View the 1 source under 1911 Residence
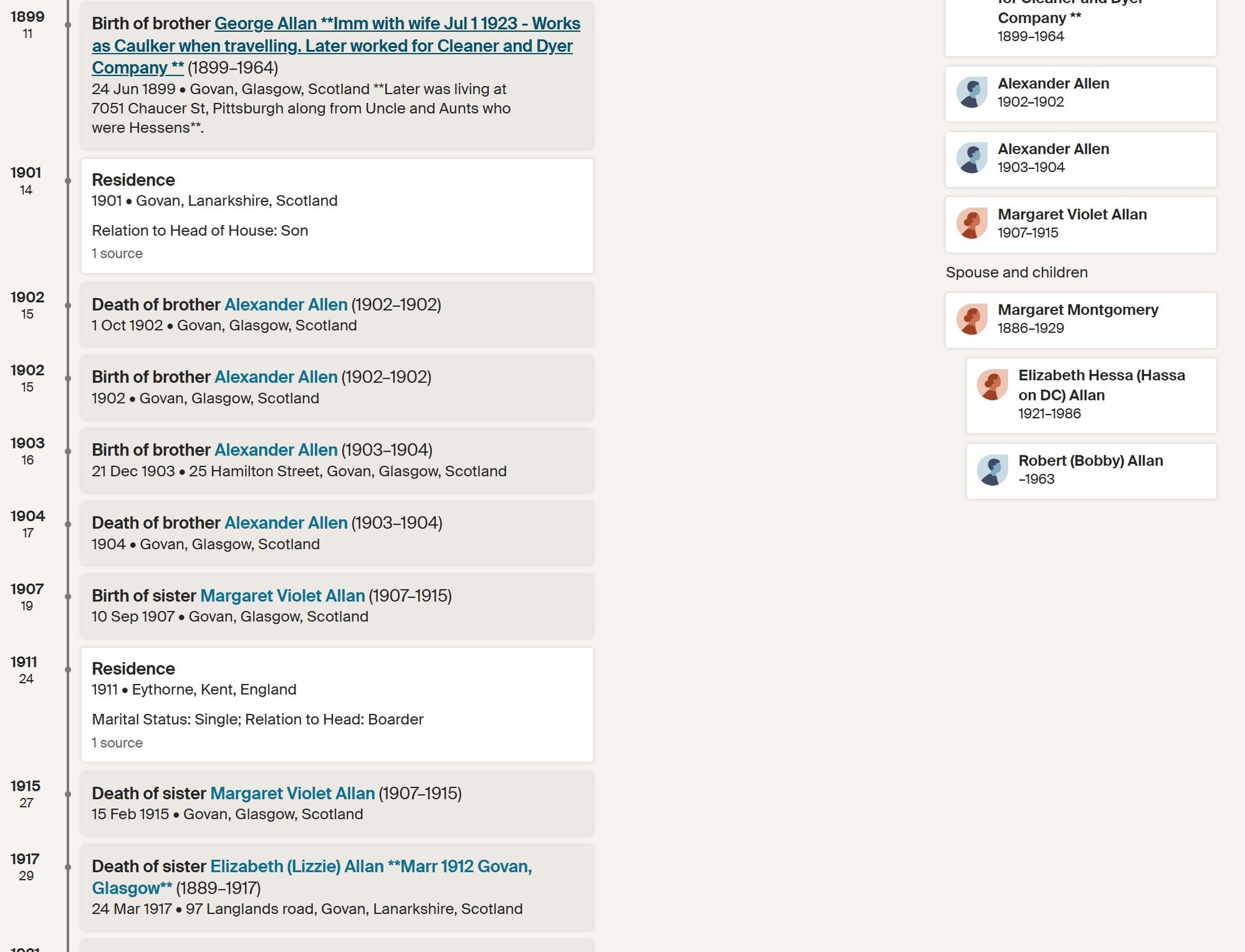 pyautogui.click(x=117, y=743)
